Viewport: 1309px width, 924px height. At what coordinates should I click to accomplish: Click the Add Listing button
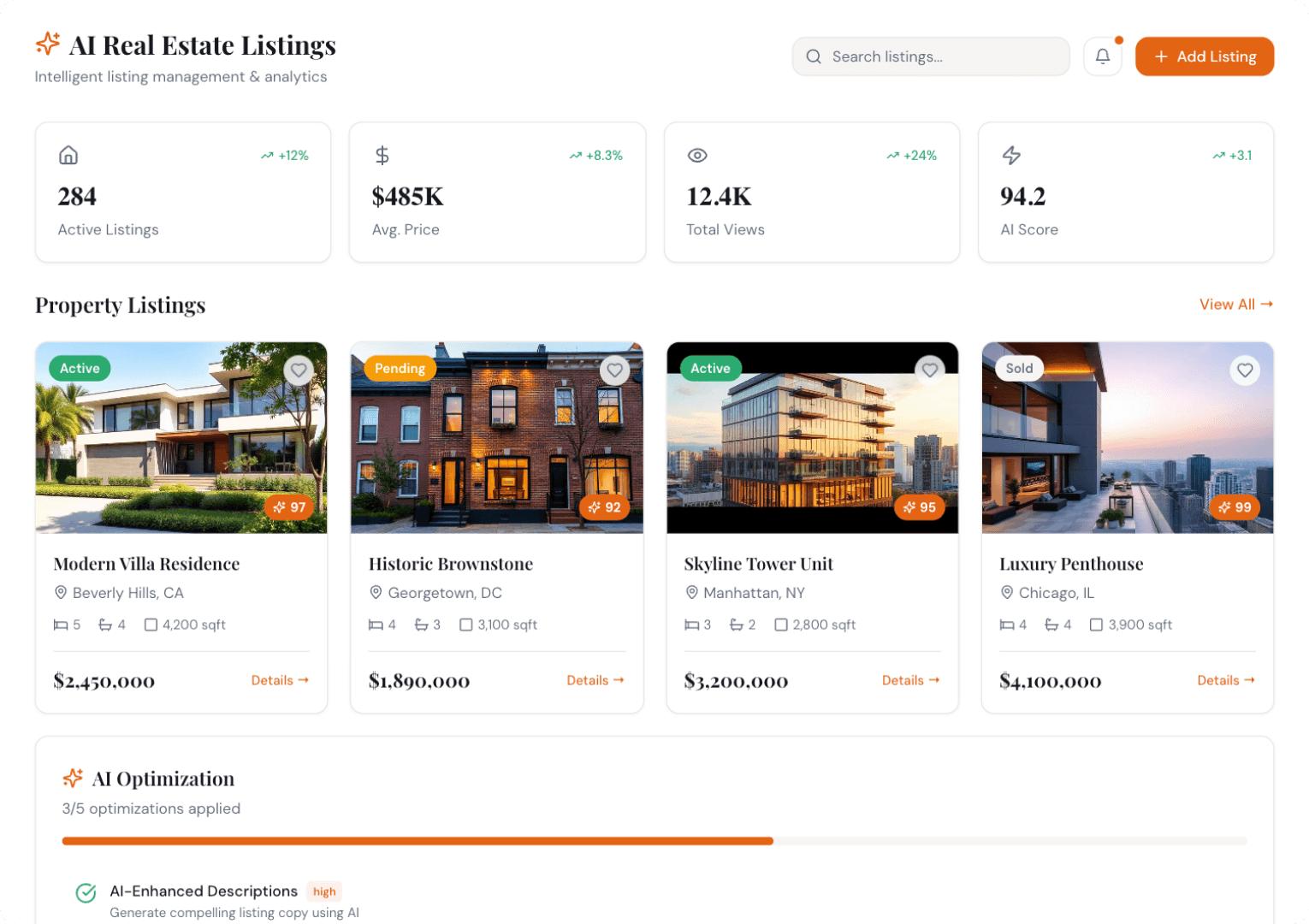click(1204, 56)
